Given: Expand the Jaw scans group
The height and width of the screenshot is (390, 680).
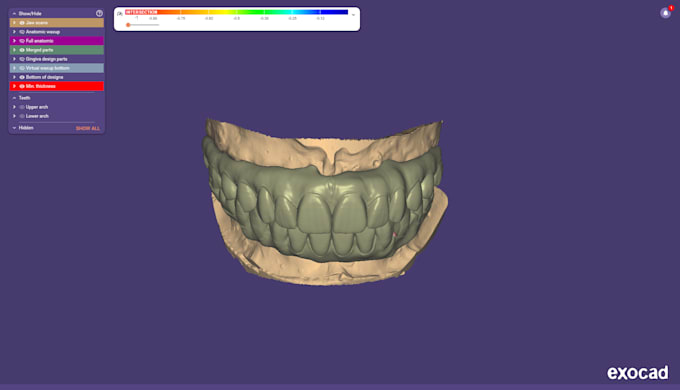Looking at the screenshot, I should point(14,23).
